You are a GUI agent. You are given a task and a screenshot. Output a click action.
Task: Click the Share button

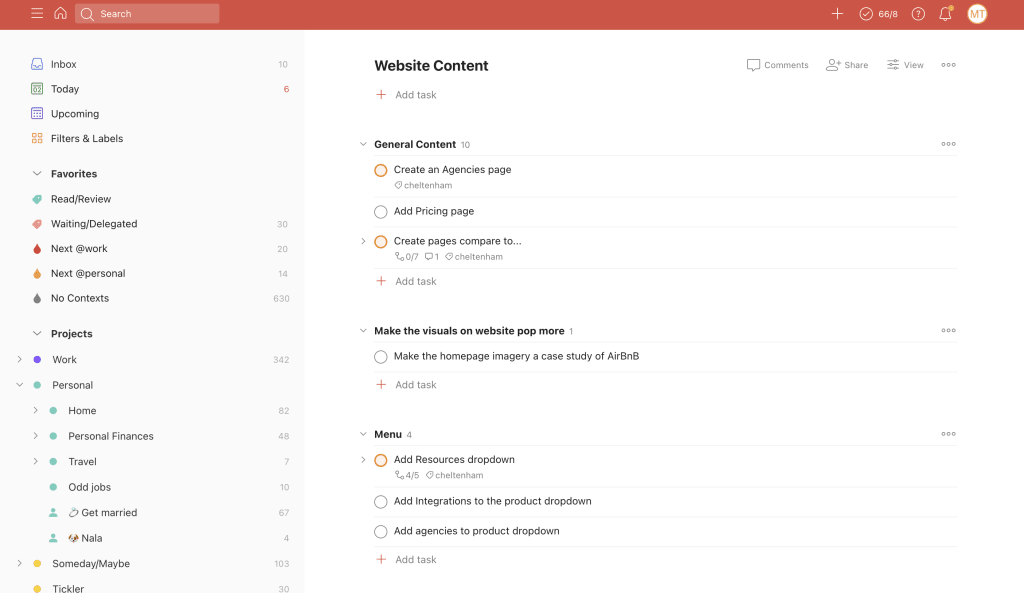(x=847, y=65)
